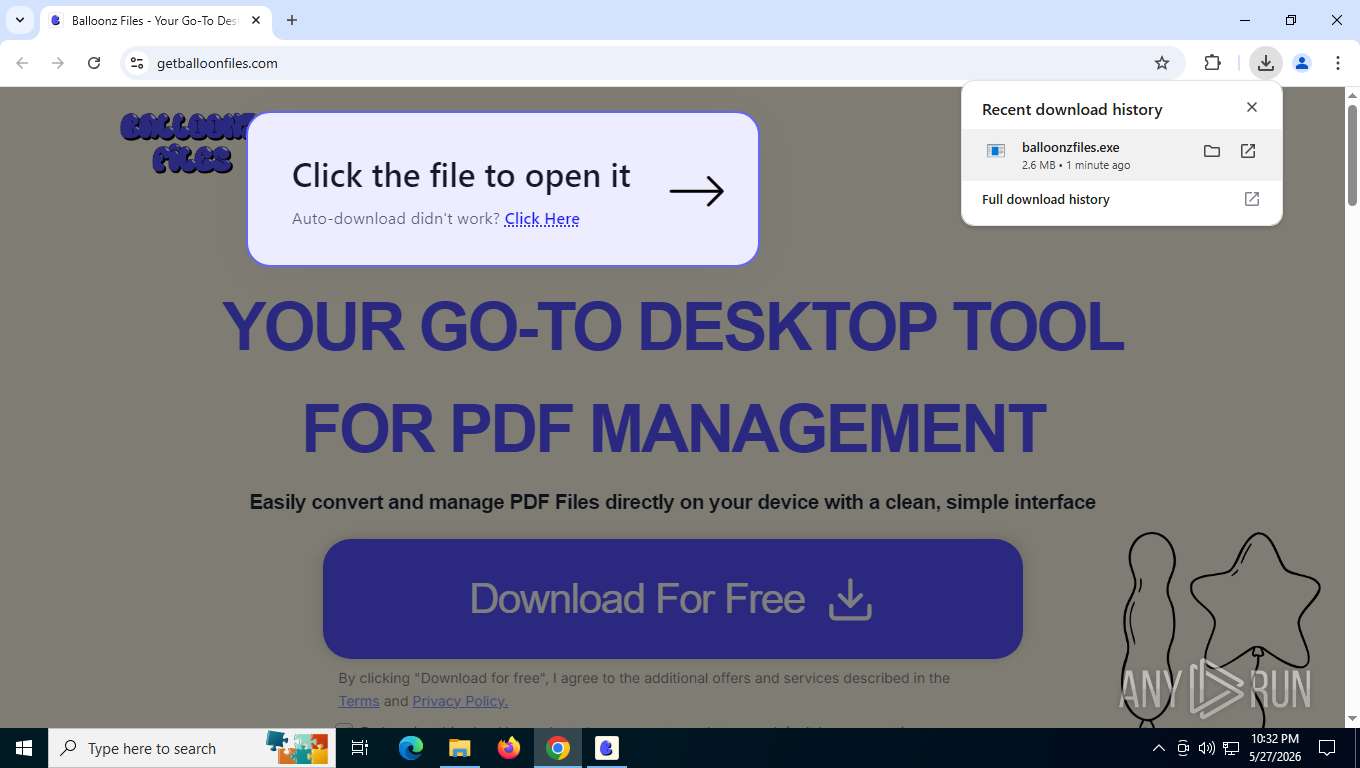Click the Full download history external-link icon
The width and height of the screenshot is (1360, 768).
point(1252,199)
